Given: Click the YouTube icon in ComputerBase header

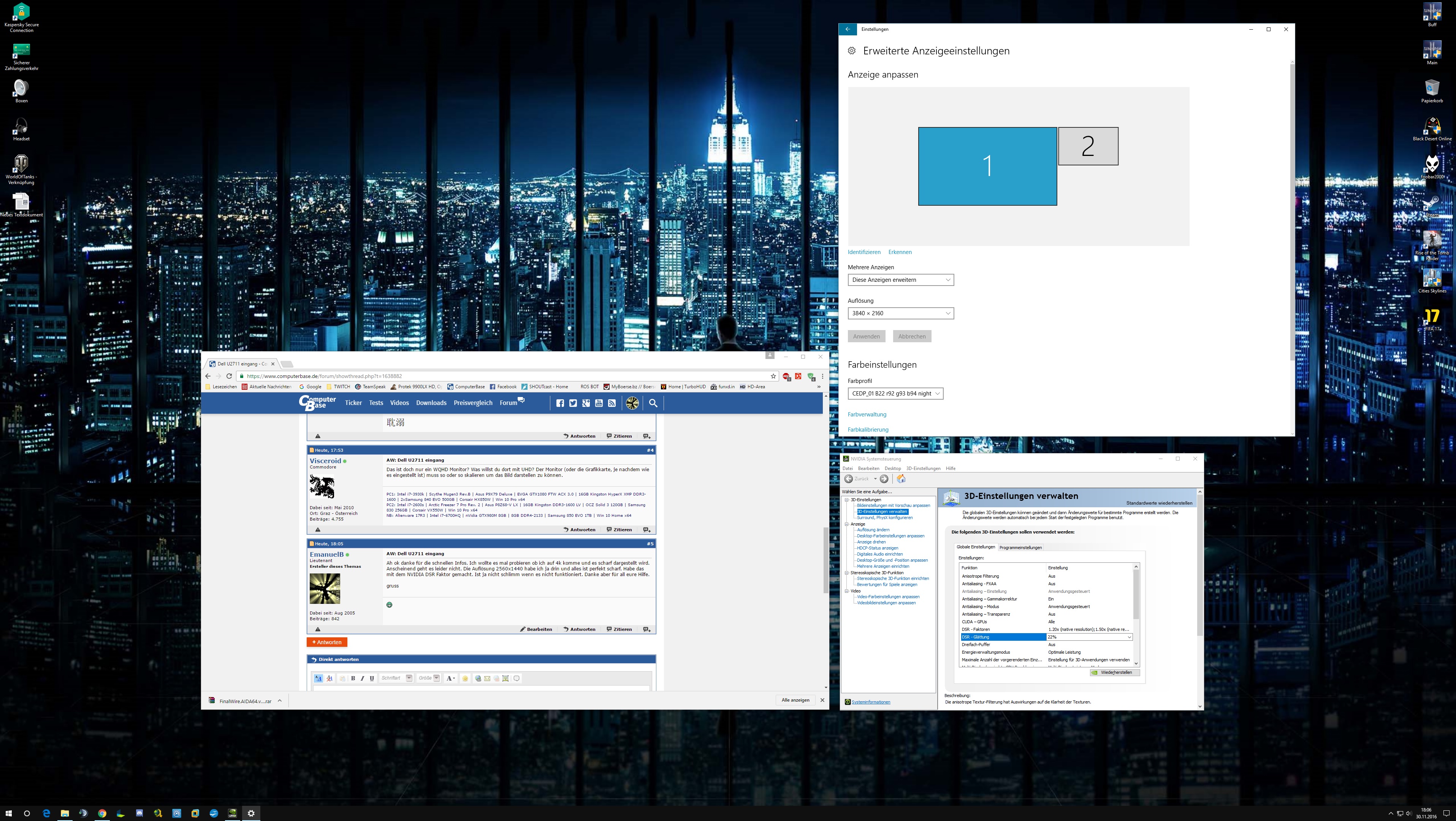Looking at the screenshot, I should (x=599, y=403).
